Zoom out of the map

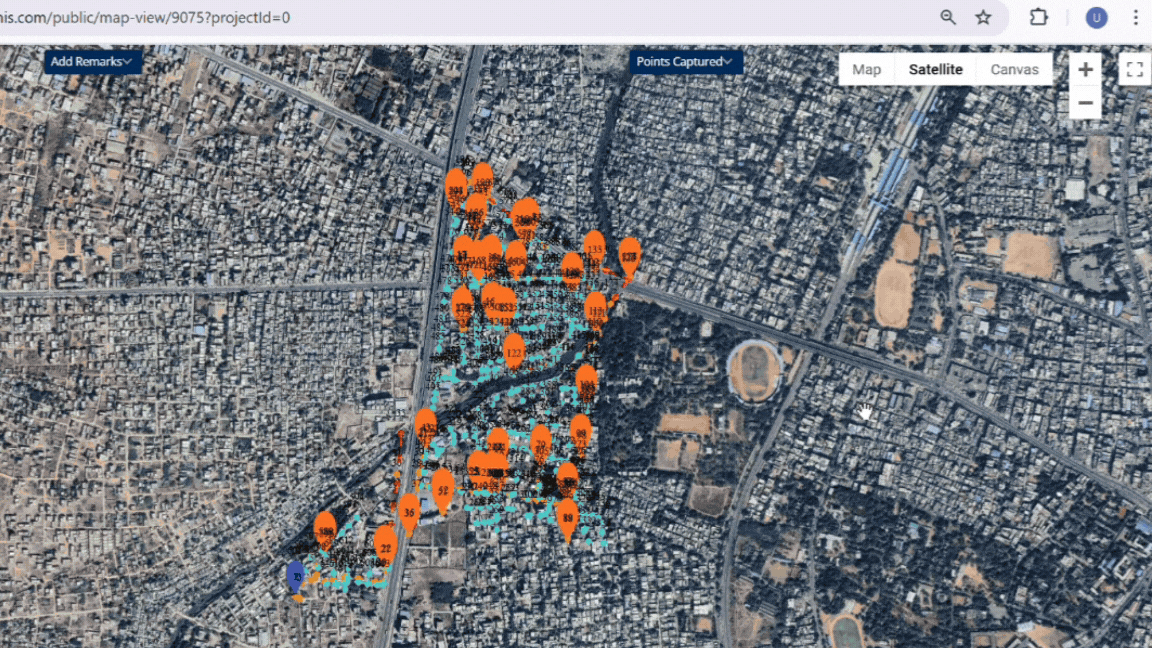(x=1085, y=103)
